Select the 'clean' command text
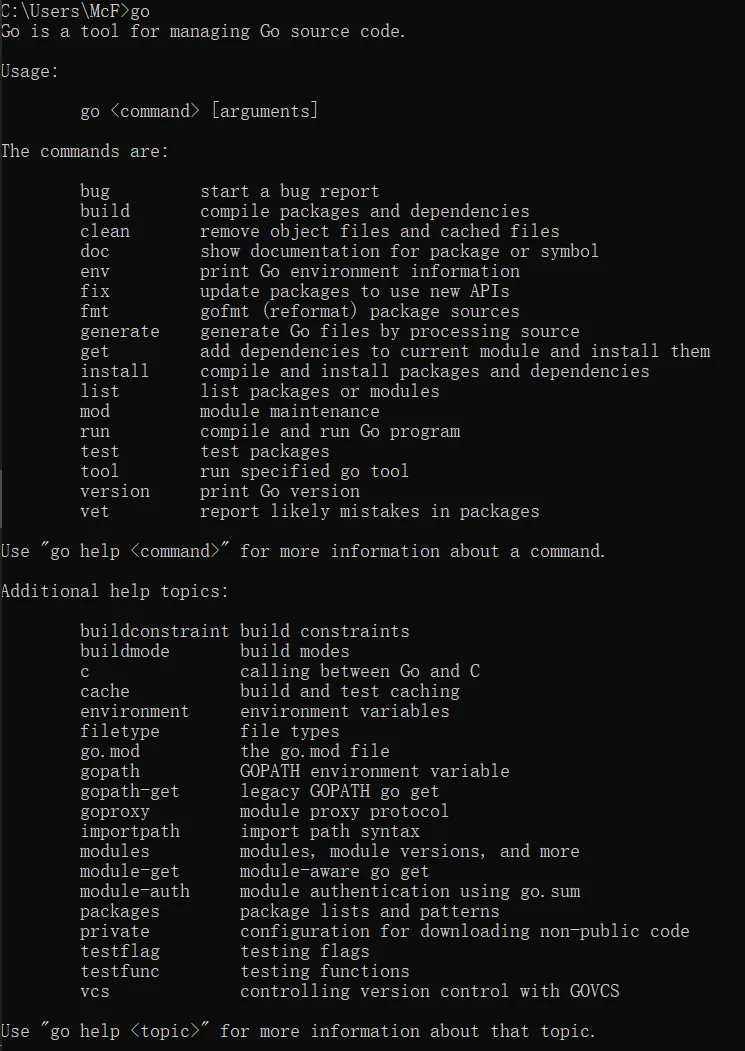Image resolution: width=745 pixels, height=1051 pixels. 105,231
